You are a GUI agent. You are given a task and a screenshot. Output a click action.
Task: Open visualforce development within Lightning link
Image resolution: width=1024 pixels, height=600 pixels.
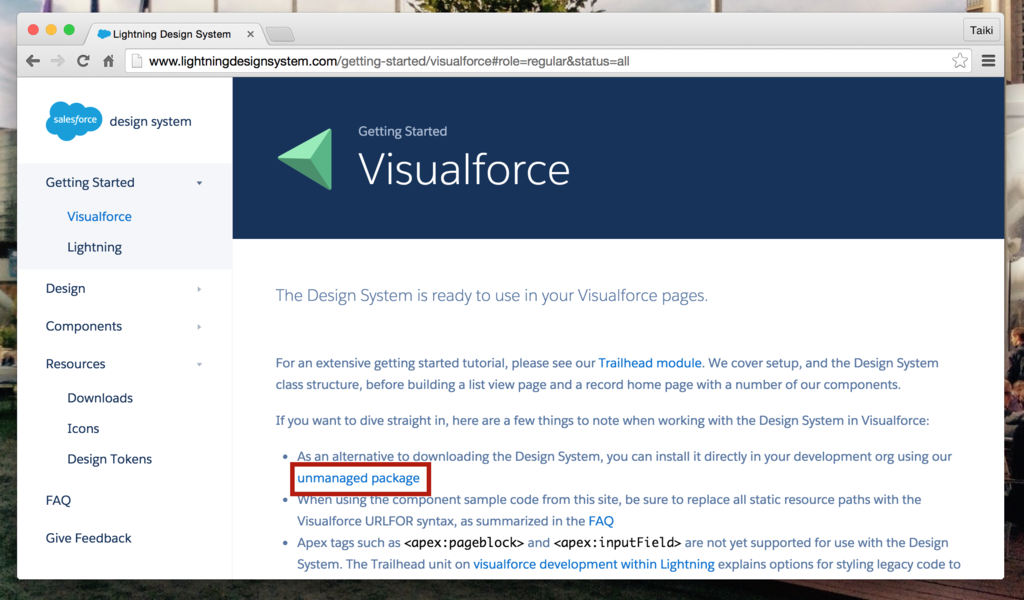594,565
